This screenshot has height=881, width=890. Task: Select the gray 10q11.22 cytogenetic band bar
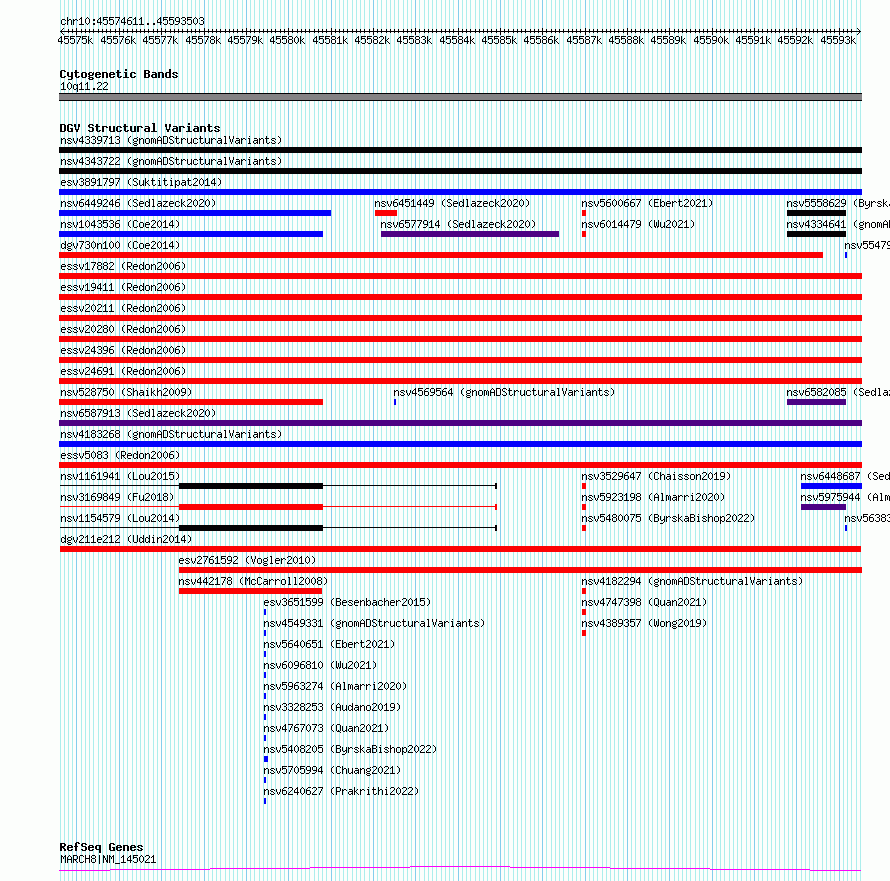(460, 97)
